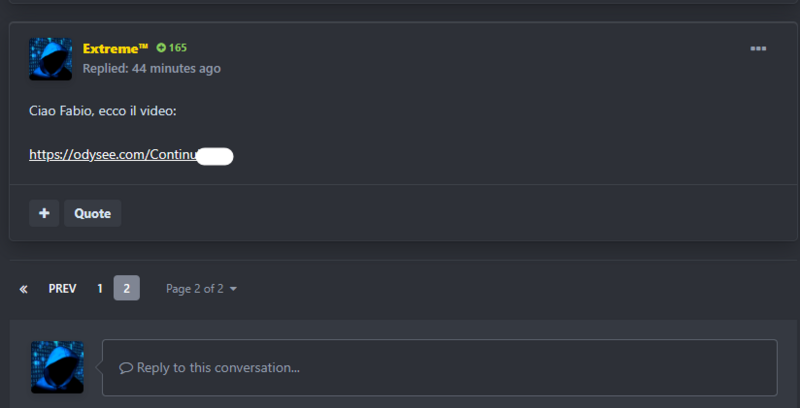The width and height of the screenshot is (800, 408).
Task: Focus the "Reply to this conversation" field
Action: click(x=440, y=368)
